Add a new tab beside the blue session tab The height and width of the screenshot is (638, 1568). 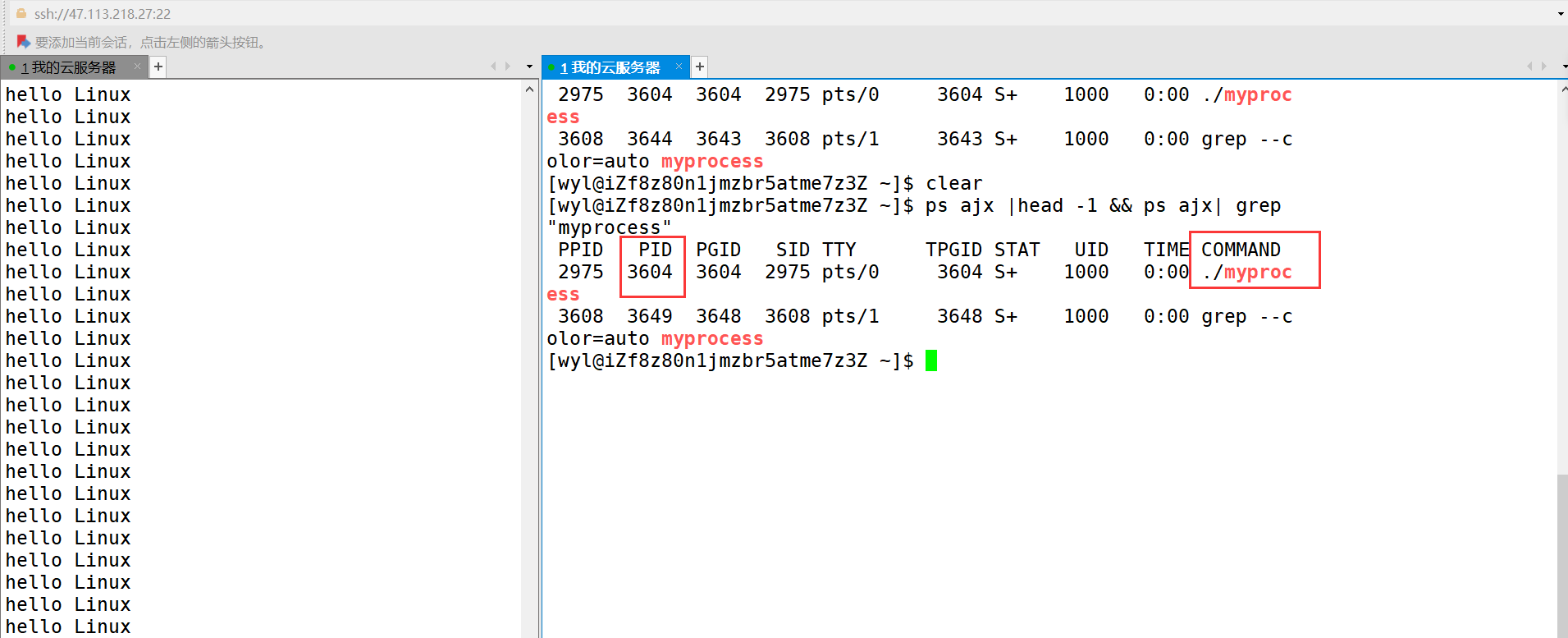[x=700, y=67]
